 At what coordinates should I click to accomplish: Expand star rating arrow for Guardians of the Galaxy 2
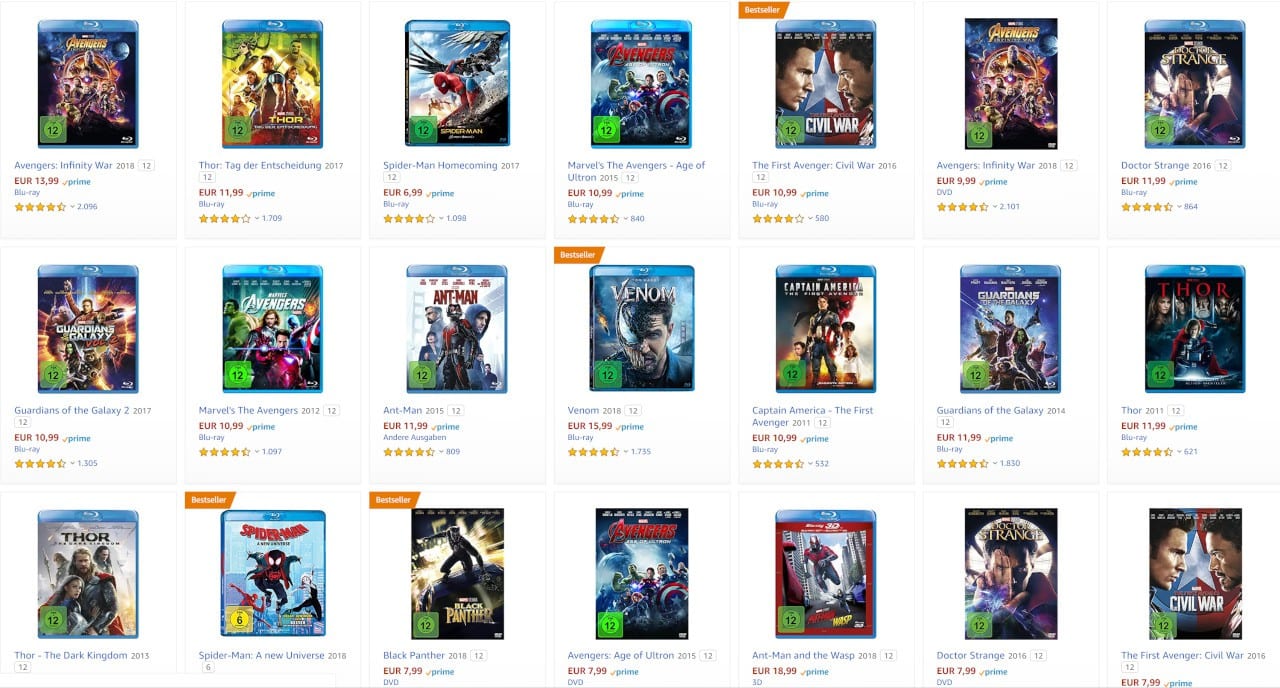click(x=72, y=464)
